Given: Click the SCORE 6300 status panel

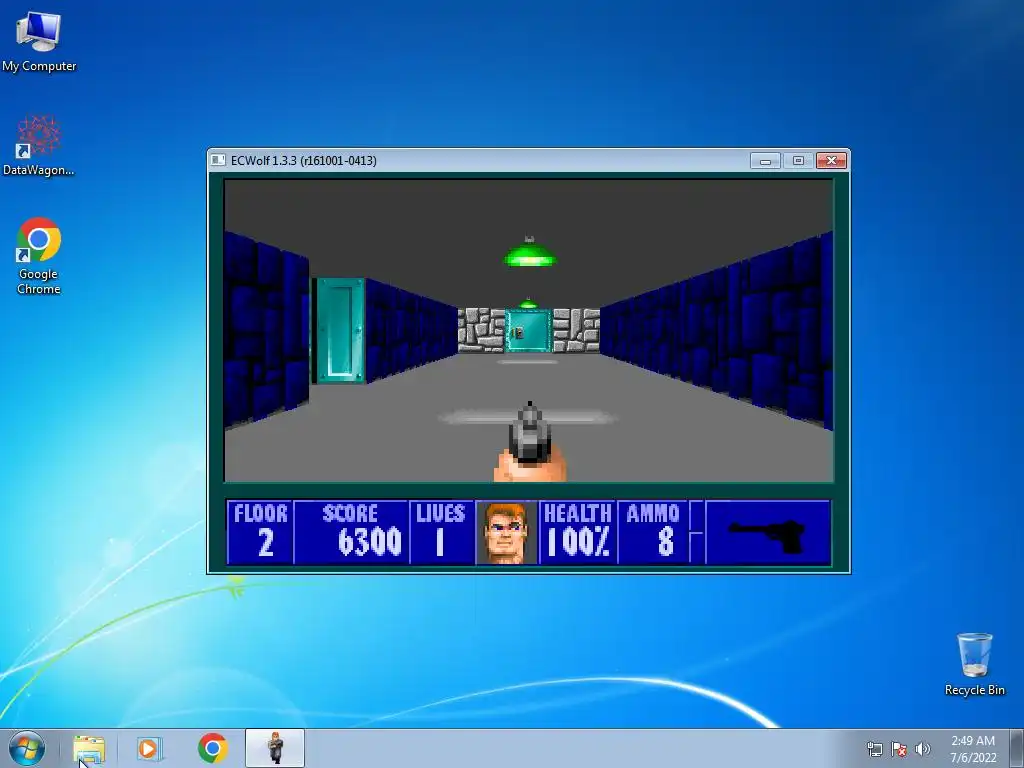Looking at the screenshot, I should tap(351, 532).
